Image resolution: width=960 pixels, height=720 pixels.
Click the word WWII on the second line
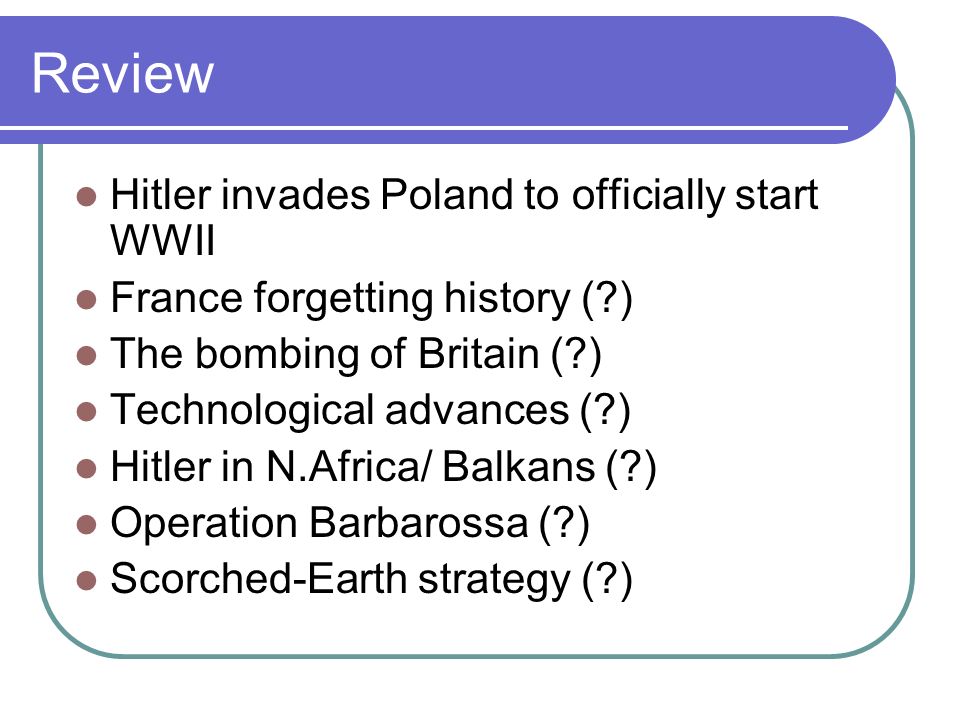click(x=163, y=240)
